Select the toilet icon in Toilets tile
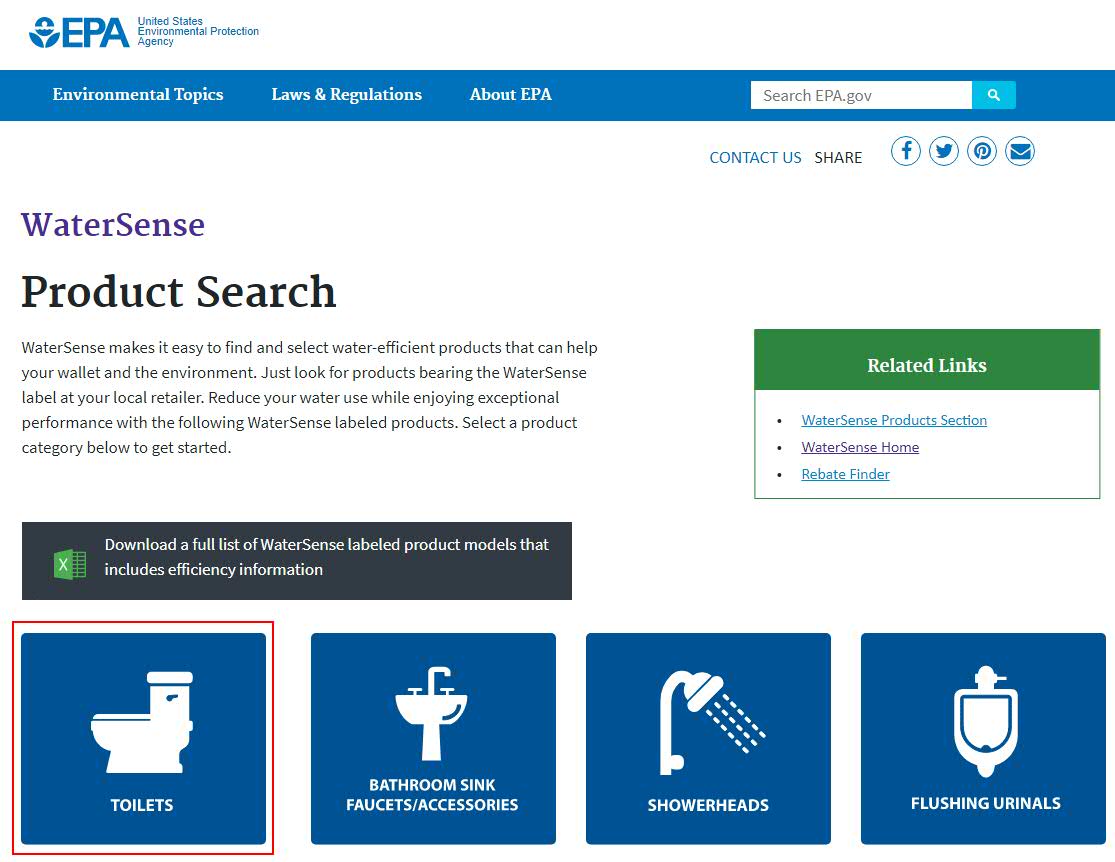1115x862 pixels. pyautogui.click(x=142, y=722)
